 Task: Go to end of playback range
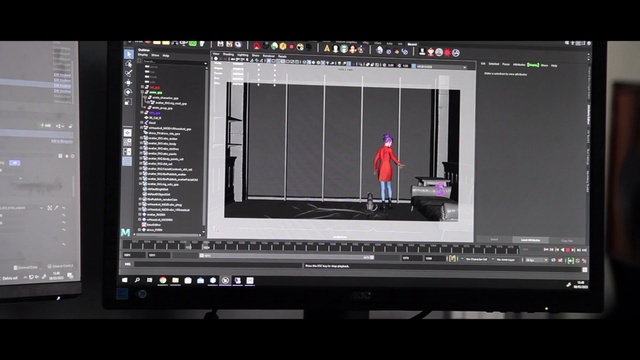click(584, 250)
